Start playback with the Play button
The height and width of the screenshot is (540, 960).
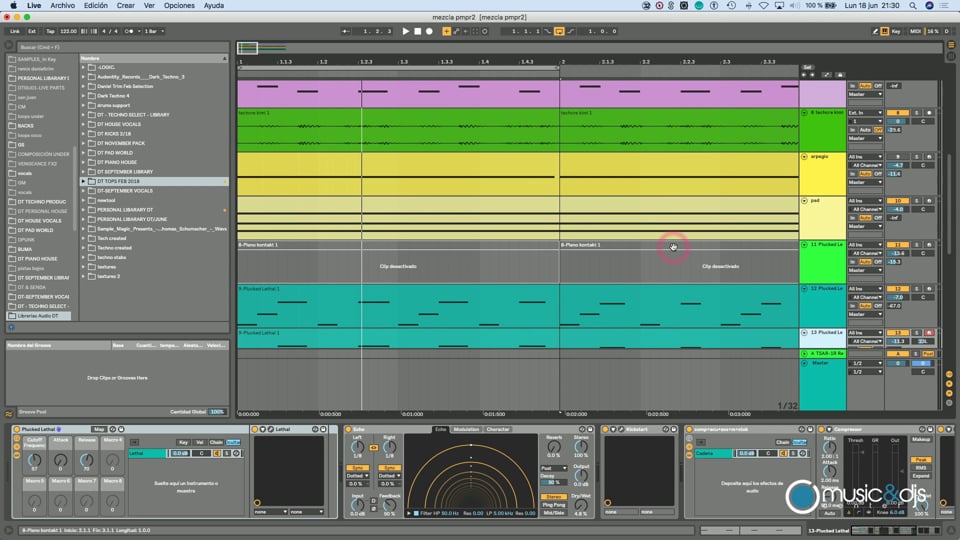pos(405,31)
